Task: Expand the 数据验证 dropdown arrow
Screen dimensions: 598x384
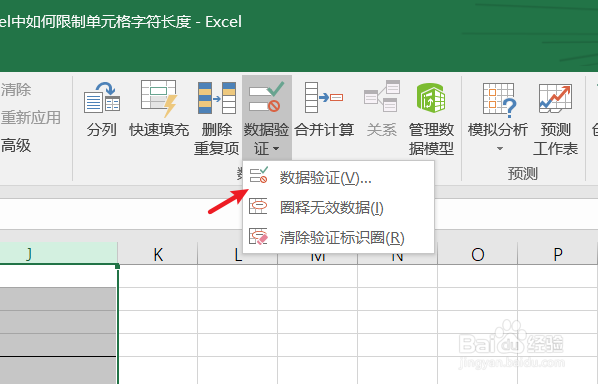Action: (x=276, y=148)
